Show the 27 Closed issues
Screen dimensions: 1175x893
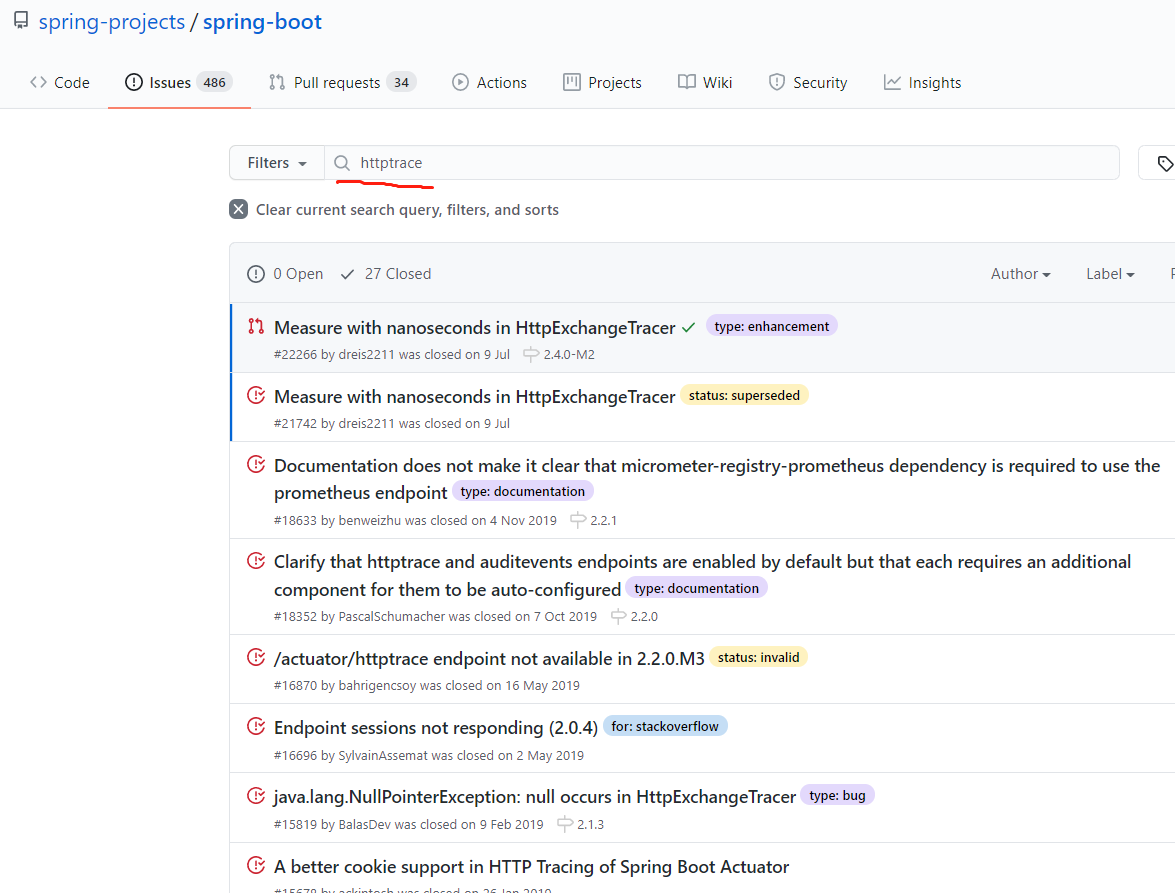[x=386, y=274]
